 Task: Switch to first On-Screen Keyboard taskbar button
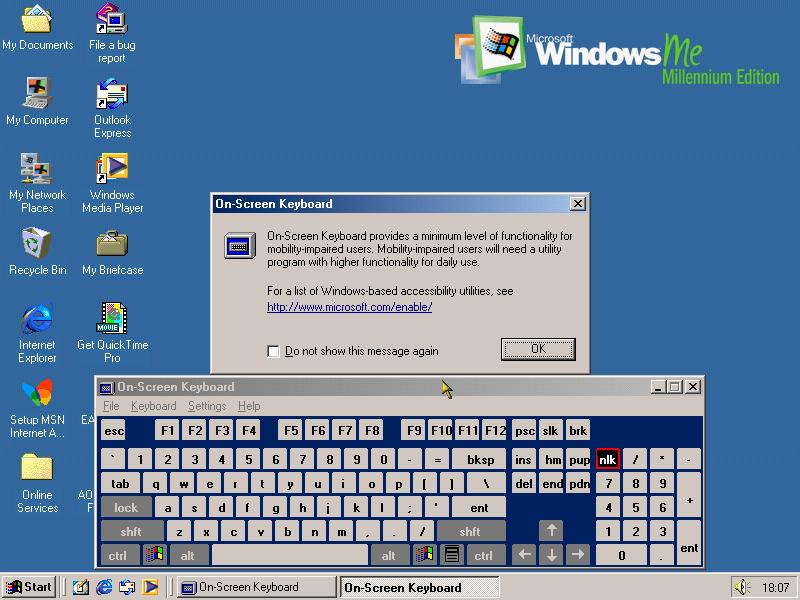click(x=256, y=587)
